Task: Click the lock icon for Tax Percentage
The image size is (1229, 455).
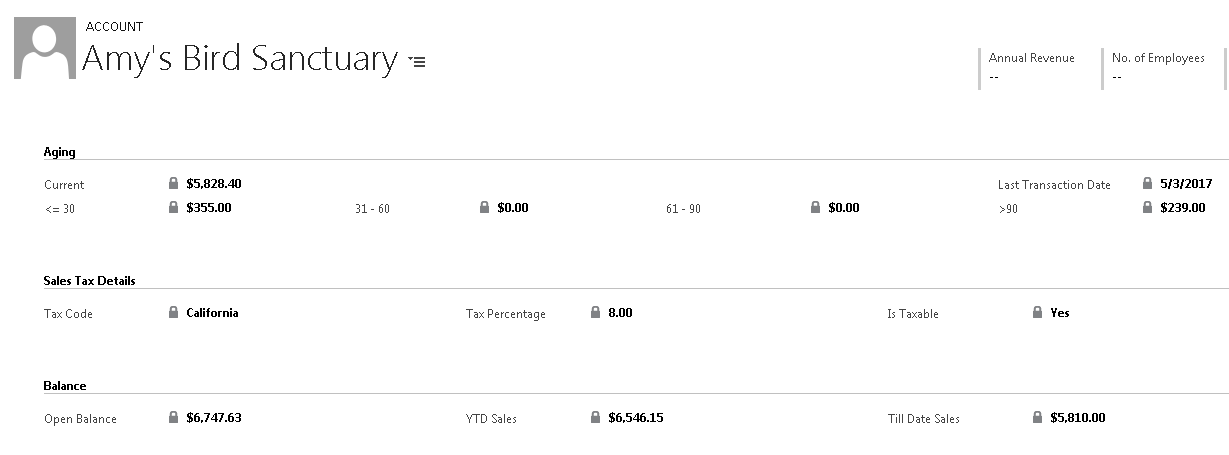Action: pos(596,313)
